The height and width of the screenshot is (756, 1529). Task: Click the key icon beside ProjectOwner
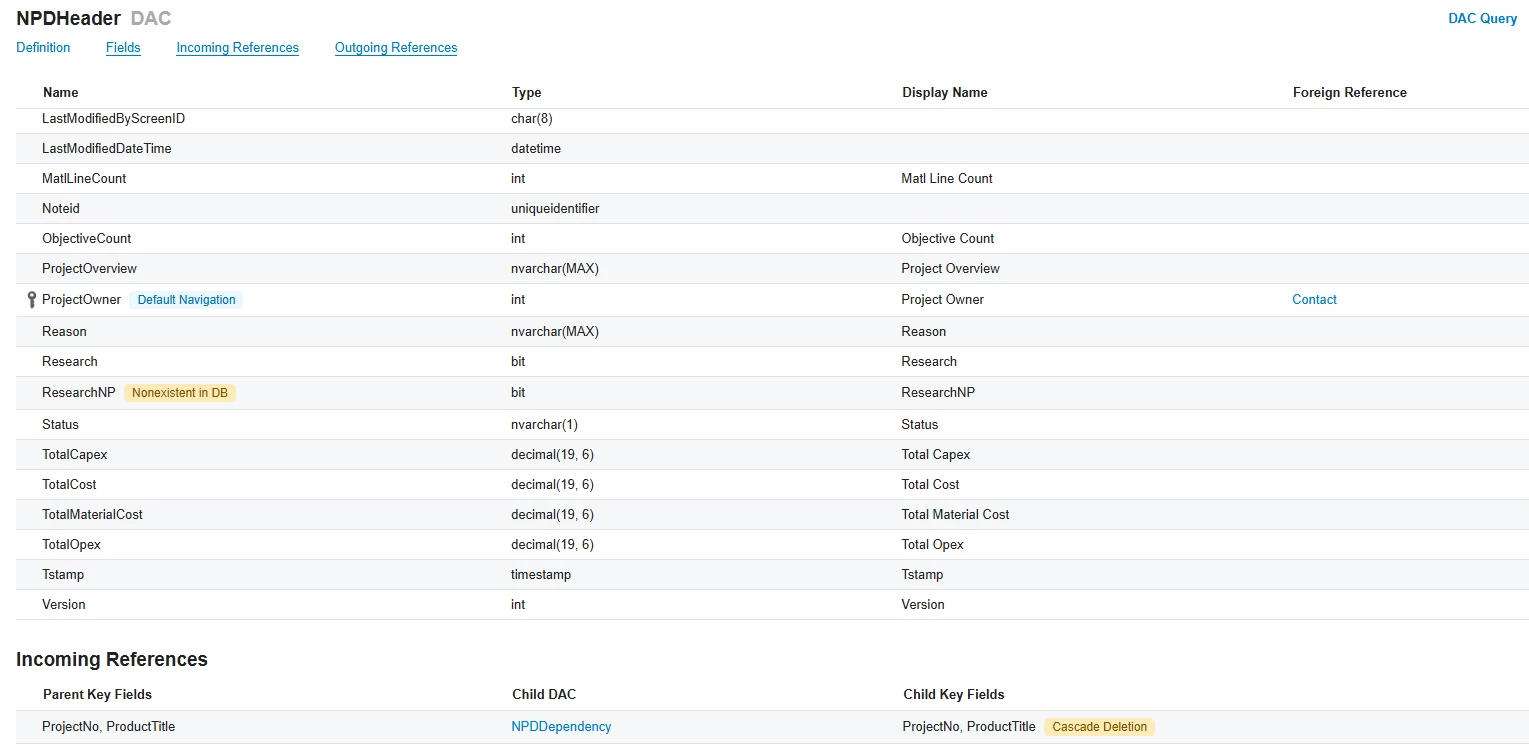click(x=29, y=299)
